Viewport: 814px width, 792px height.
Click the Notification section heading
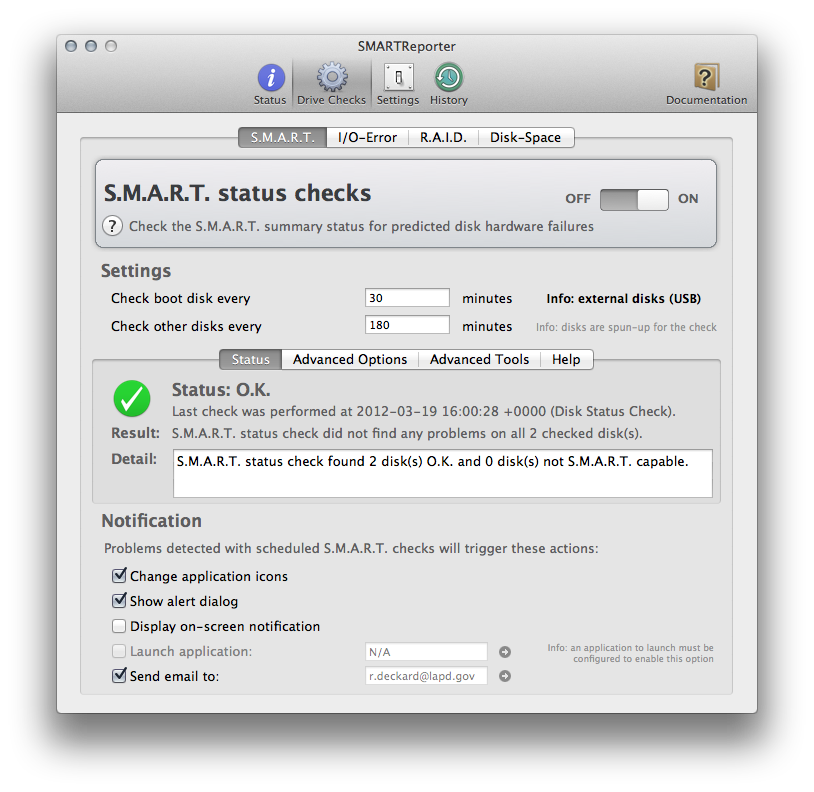point(152,521)
